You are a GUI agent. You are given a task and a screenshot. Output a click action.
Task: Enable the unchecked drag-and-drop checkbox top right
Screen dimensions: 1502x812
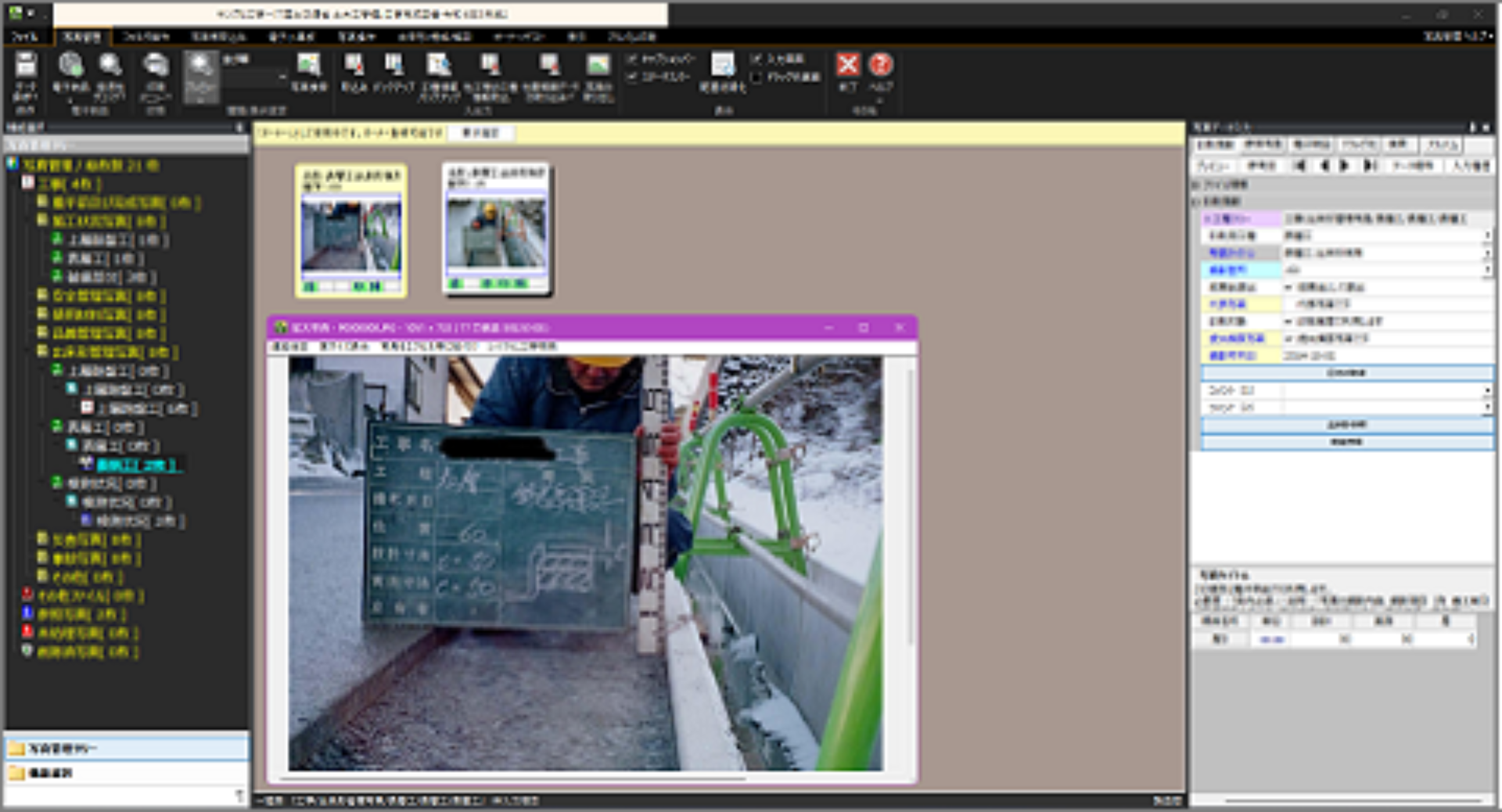click(755, 77)
